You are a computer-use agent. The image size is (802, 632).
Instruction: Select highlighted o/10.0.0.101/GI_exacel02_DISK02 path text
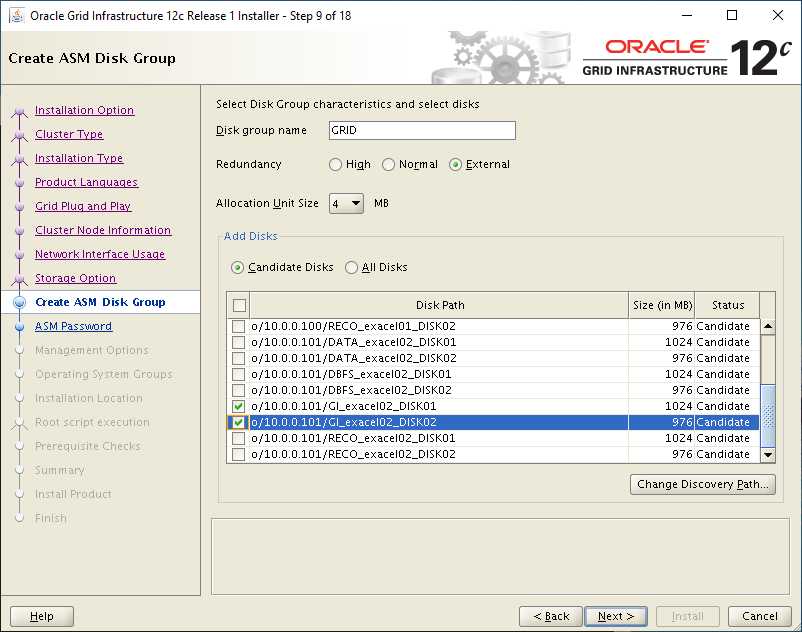(344, 422)
